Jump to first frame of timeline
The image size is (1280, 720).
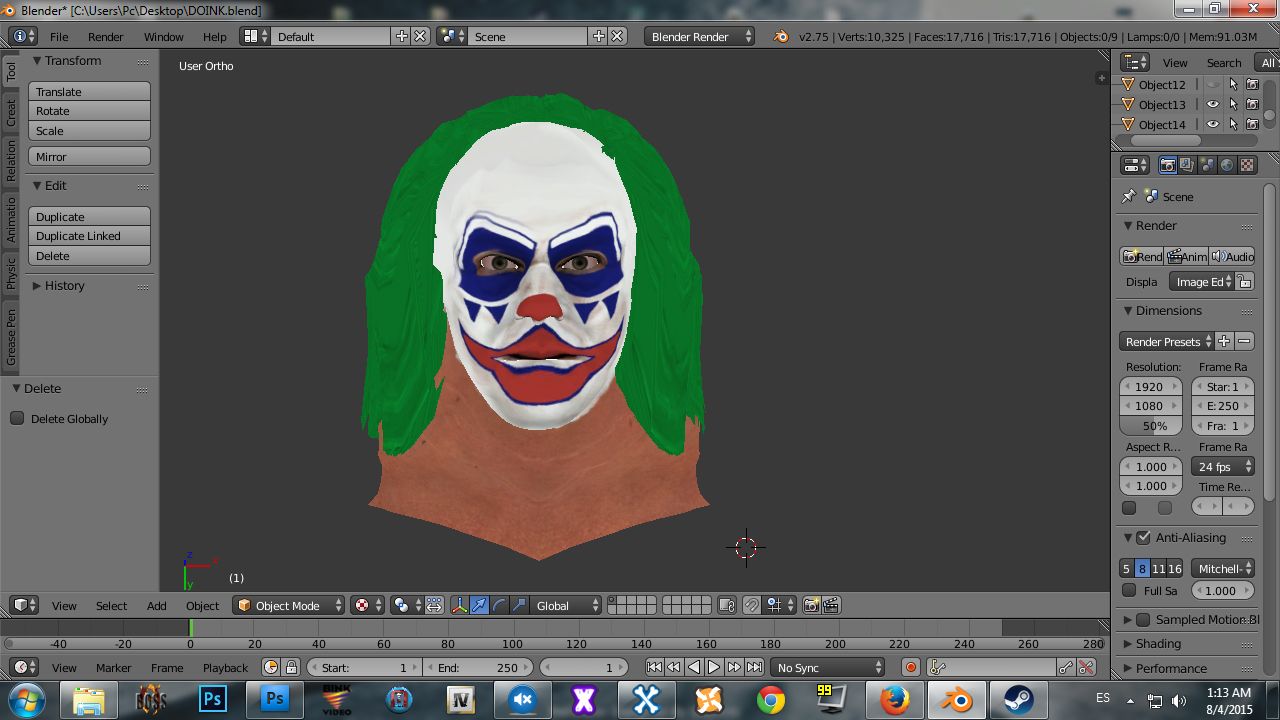pos(654,667)
